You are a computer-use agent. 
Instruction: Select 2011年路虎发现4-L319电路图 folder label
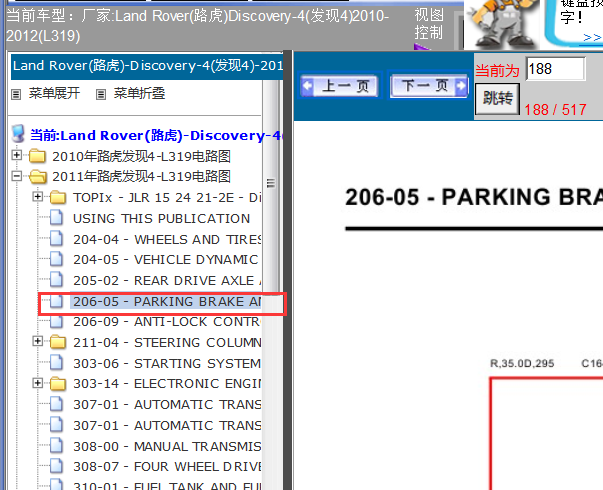tap(141, 177)
